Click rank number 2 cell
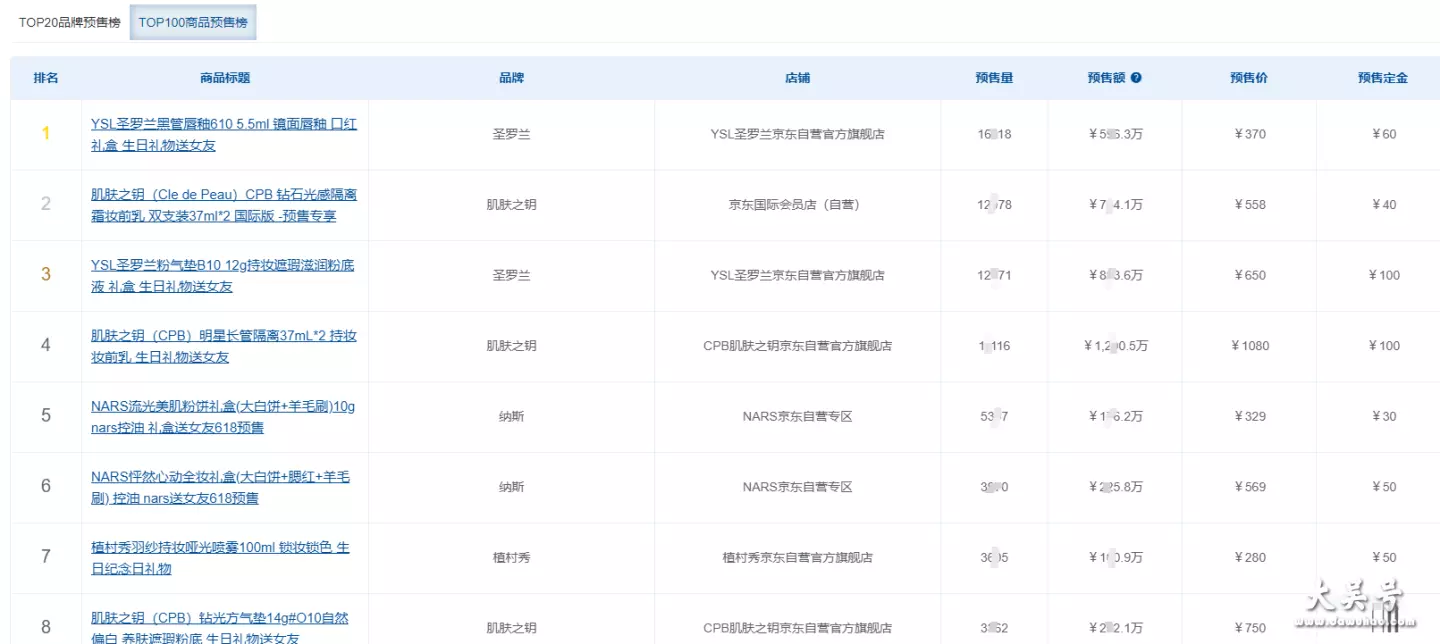 point(46,204)
